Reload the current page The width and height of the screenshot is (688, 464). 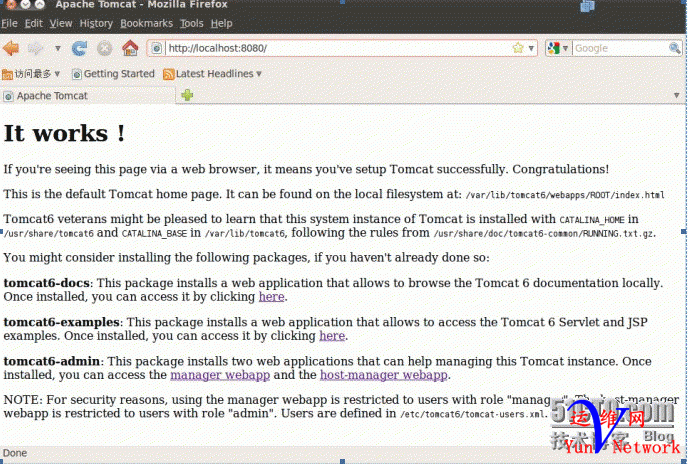[79, 48]
